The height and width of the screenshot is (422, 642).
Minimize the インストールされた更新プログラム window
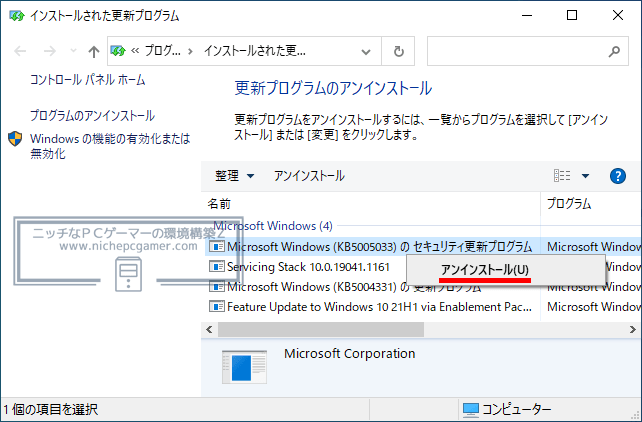point(527,16)
